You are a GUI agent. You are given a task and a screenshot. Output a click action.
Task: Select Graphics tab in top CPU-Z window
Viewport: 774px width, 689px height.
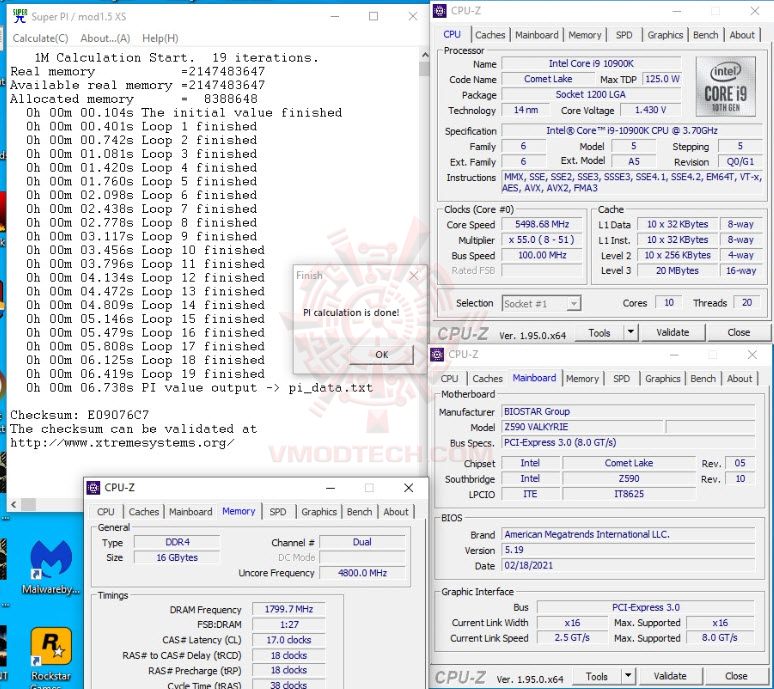click(665, 35)
